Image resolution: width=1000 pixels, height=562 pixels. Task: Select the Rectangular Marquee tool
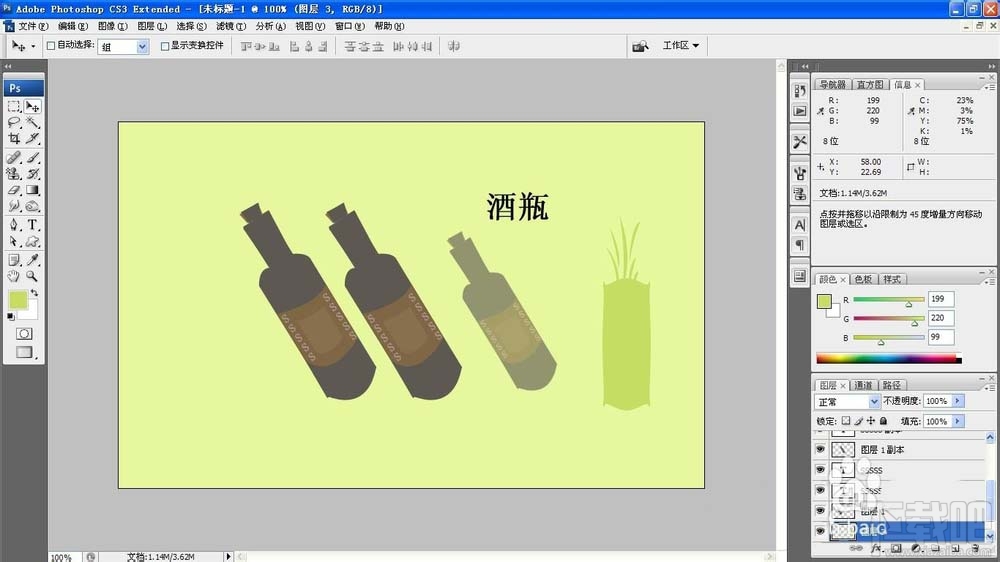[x=14, y=107]
